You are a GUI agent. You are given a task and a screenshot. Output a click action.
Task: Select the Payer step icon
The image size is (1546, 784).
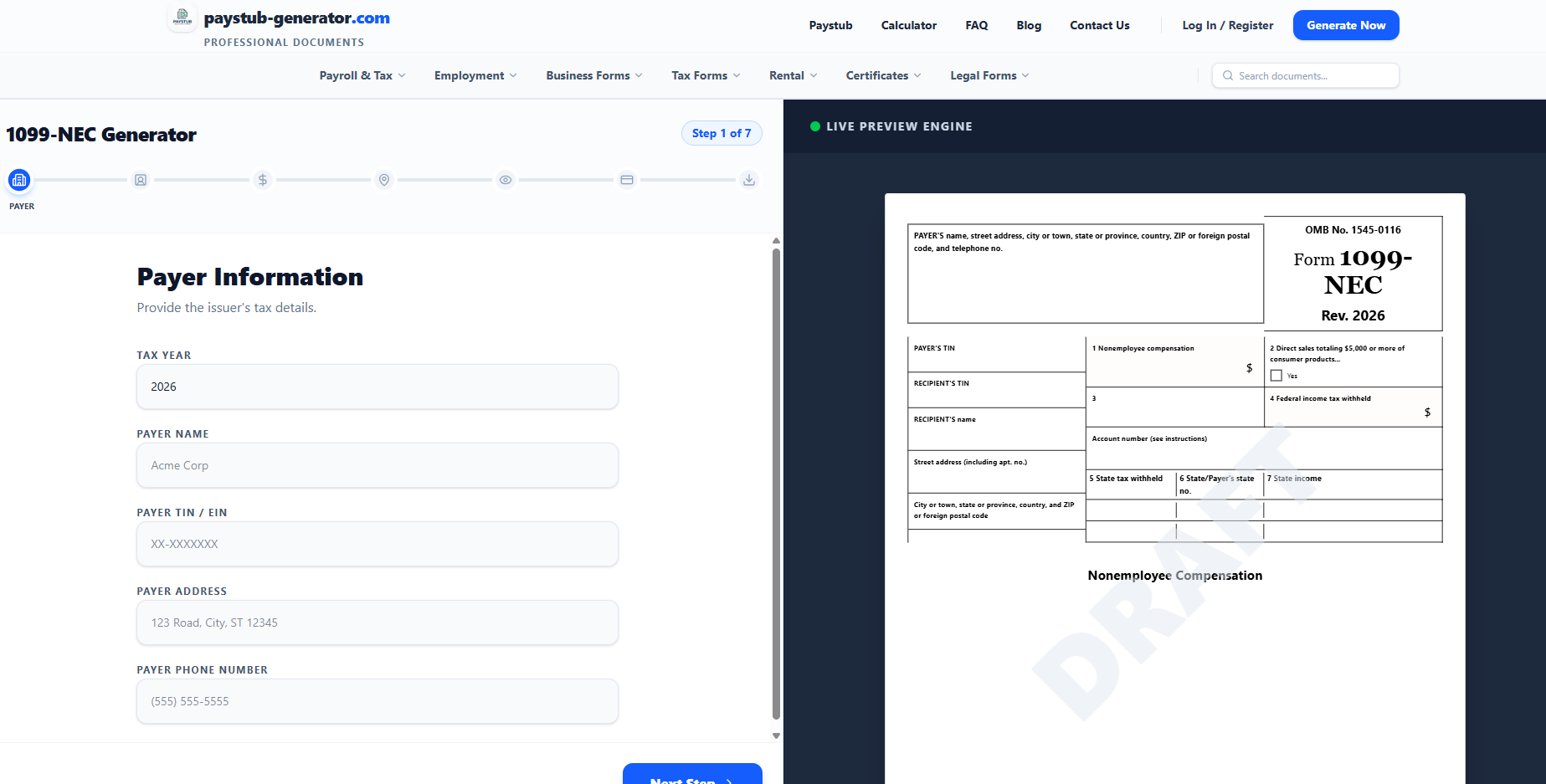point(19,180)
